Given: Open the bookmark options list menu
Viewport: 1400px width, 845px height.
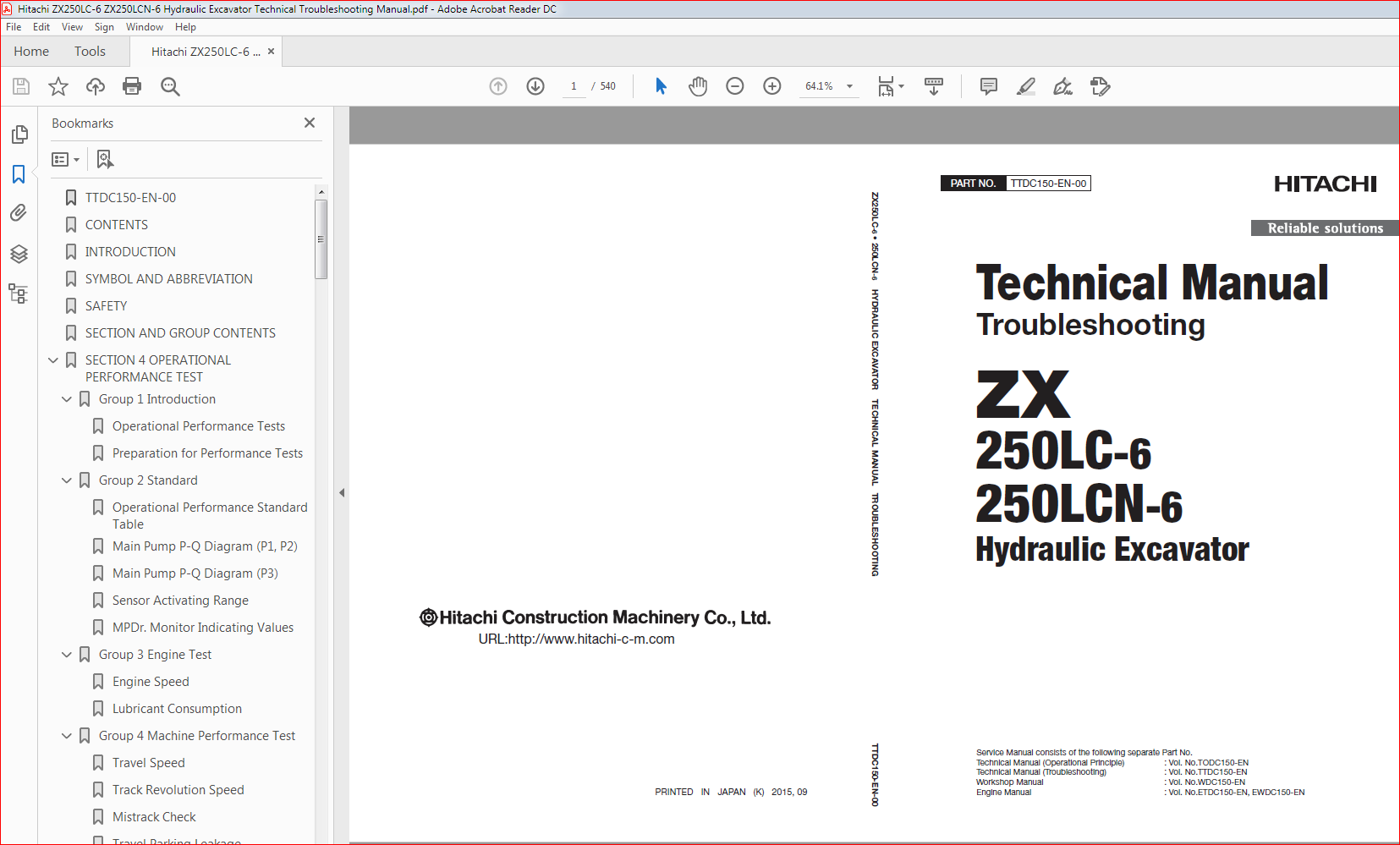Looking at the screenshot, I should [65, 159].
